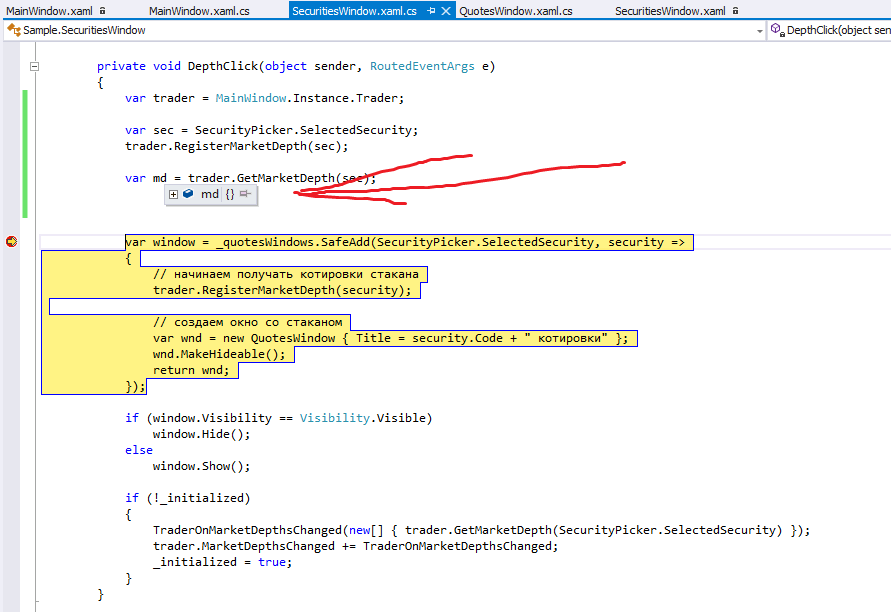The width and height of the screenshot is (891, 612).
Task: Click the 'wnd.MakeHideable();' line
Action: pos(219,354)
